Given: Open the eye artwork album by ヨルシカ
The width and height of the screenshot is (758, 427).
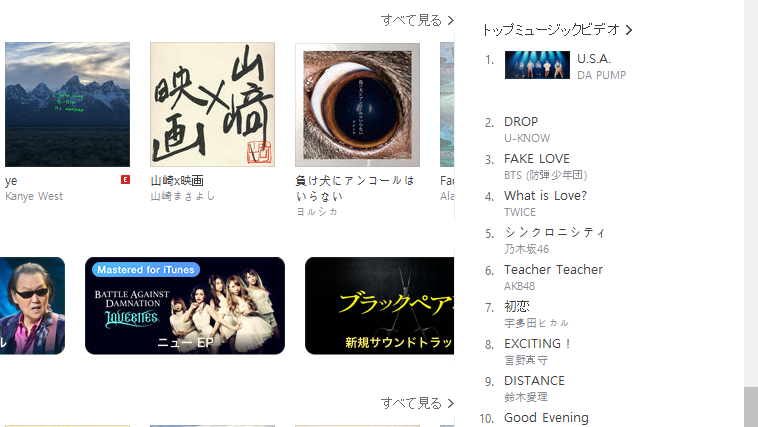Looking at the screenshot, I should [x=357, y=104].
